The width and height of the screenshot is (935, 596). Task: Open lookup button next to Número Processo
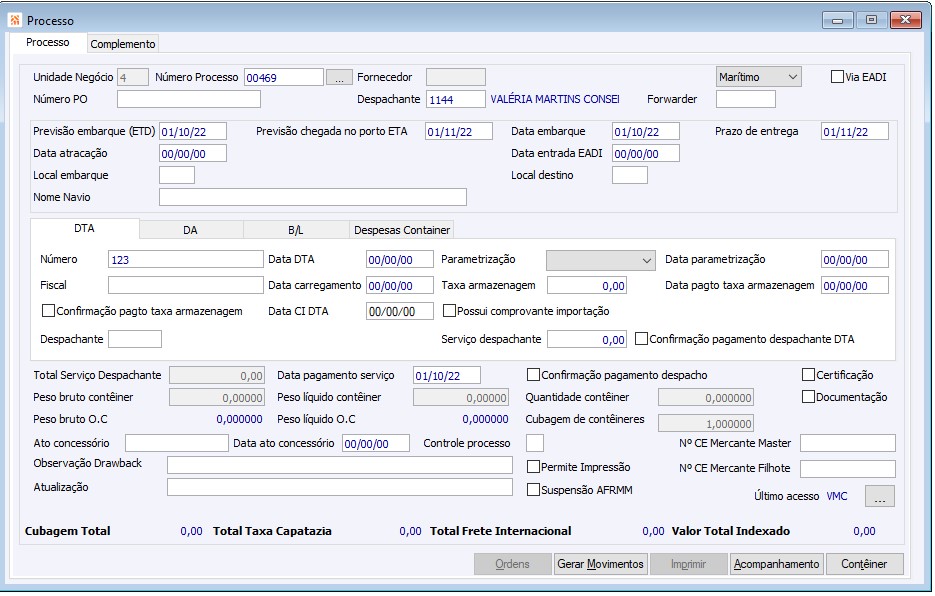(x=339, y=77)
